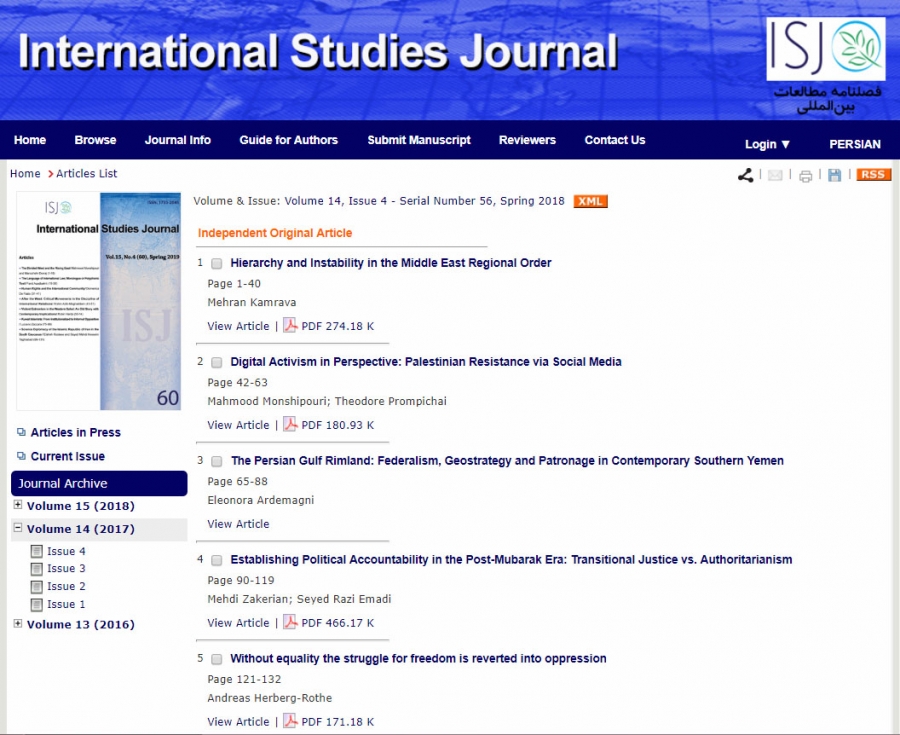Image resolution: width=900 pixels, height=735 pixels.
Task: Click author name Theodore Prompichai
Action: point(391,401)
